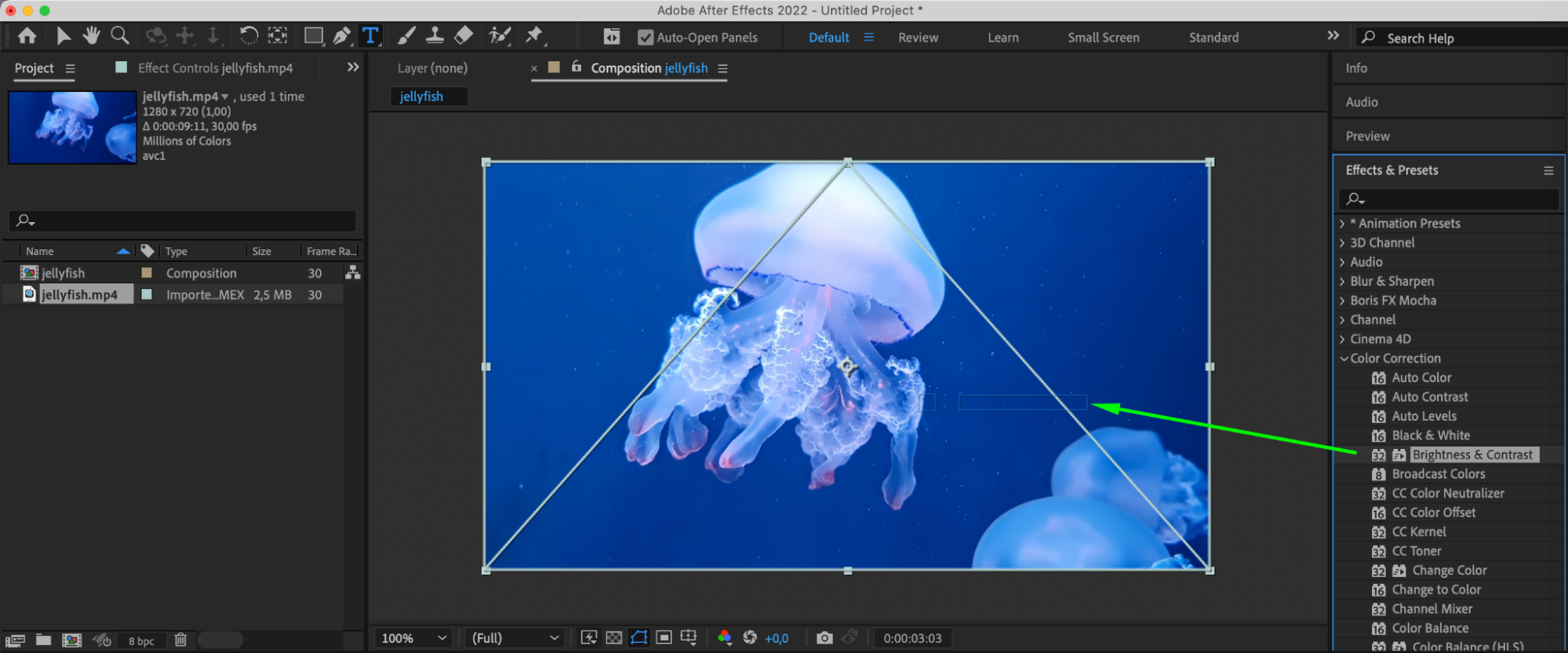Select the Roto Brush tool
Viewport: 1568px width, 653px height.
click(x=499, y=36)
